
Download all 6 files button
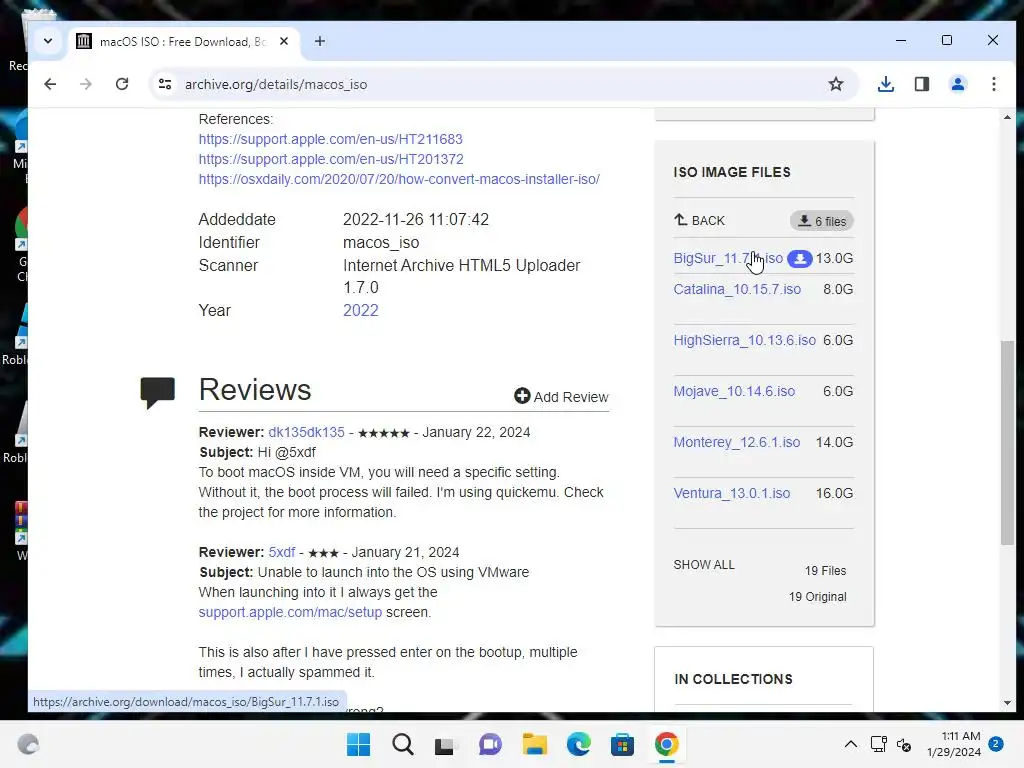click(x=822, y=221)
